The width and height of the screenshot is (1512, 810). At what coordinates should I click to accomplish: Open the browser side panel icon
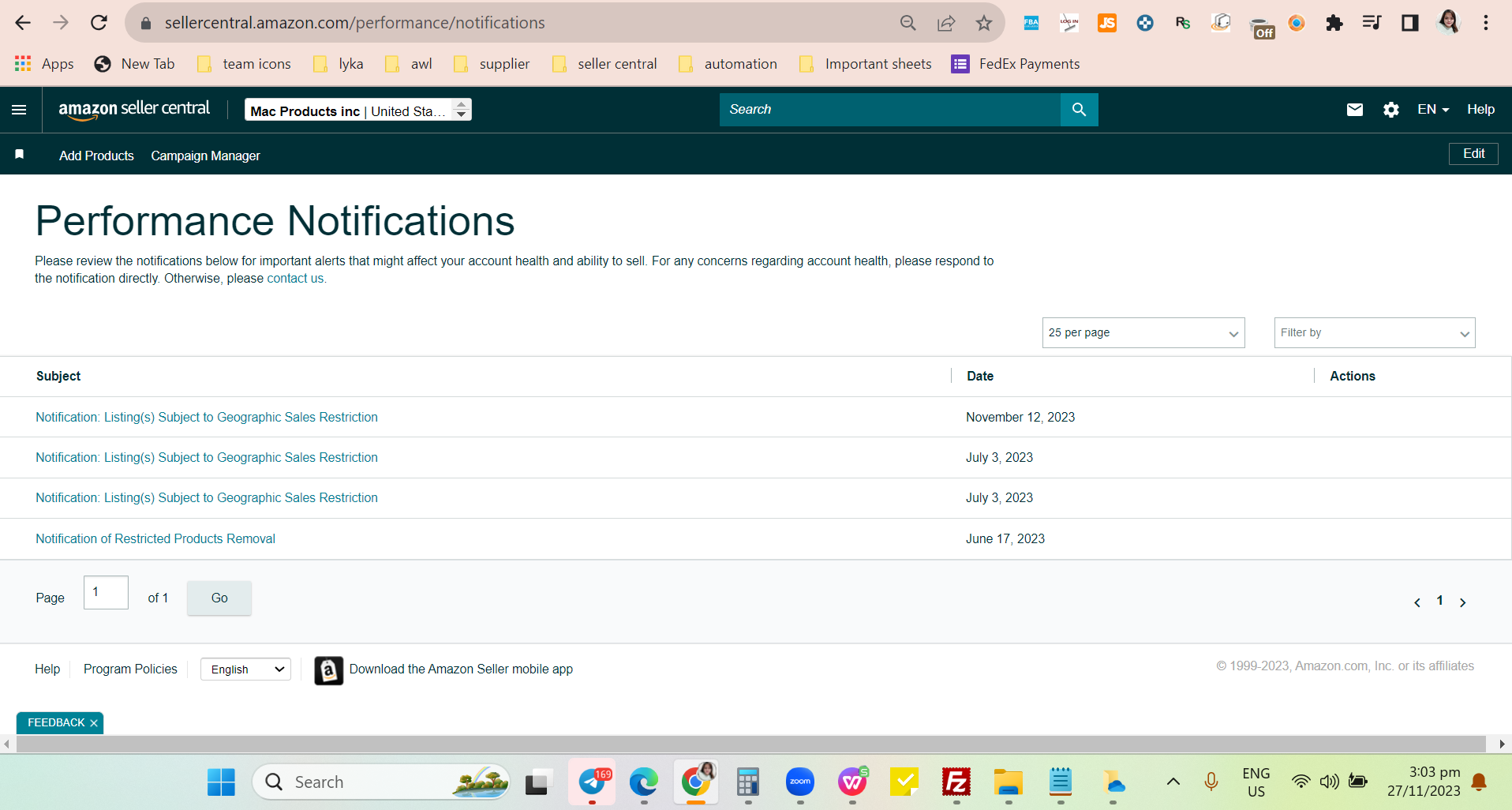[1410, 23]
